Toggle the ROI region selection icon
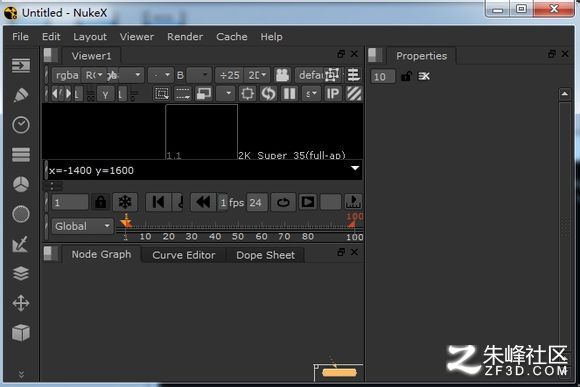This screenshot has height=387, width=580. (162, 94)
